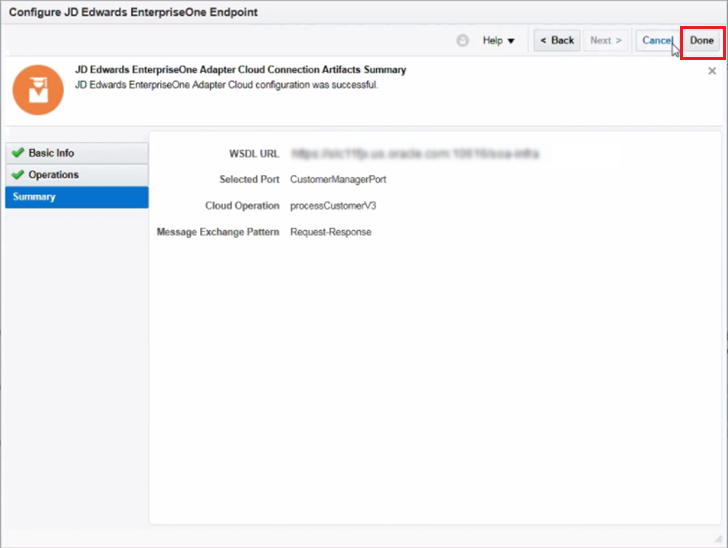Click the Message Exchange Pattern label
728x548 pixels.
coord(218,232)
